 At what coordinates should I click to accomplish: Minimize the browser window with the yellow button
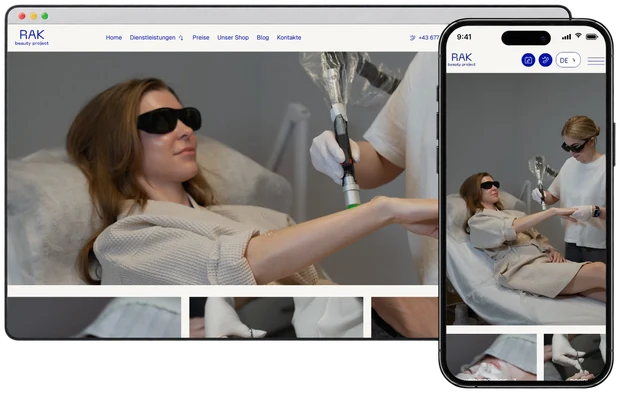pyautogui.click(x=34, y=16)
